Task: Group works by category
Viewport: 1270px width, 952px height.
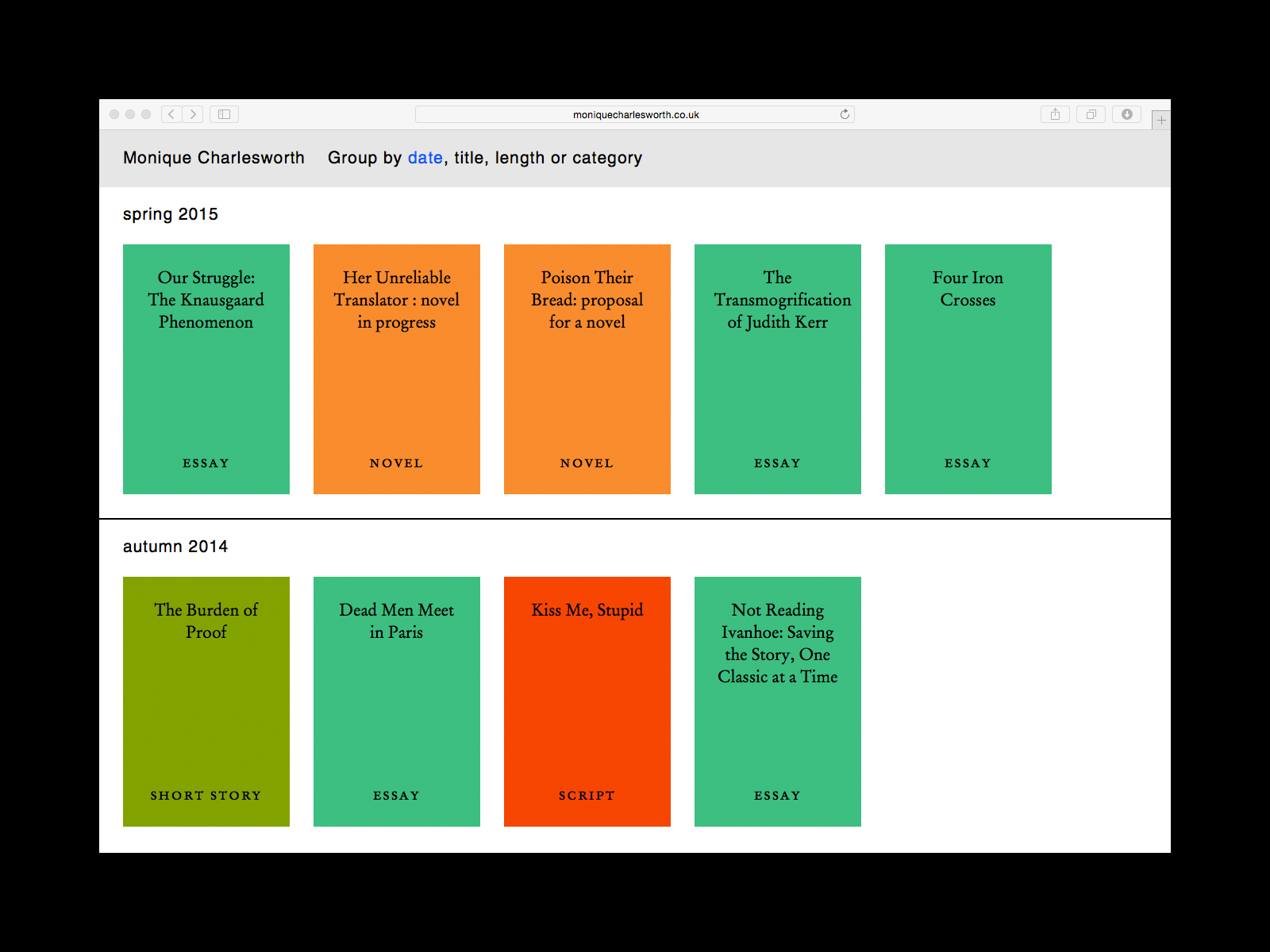Action: [606, 158]
